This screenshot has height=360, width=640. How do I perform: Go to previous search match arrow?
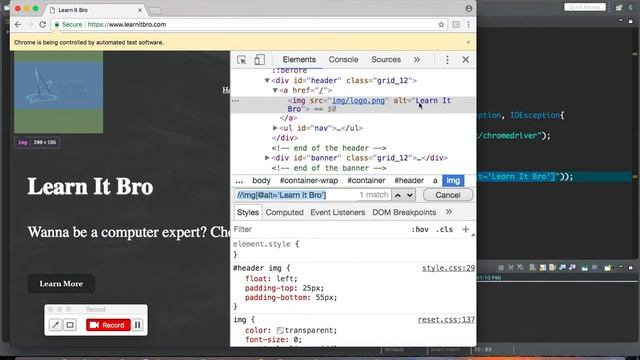click(398, 195)
